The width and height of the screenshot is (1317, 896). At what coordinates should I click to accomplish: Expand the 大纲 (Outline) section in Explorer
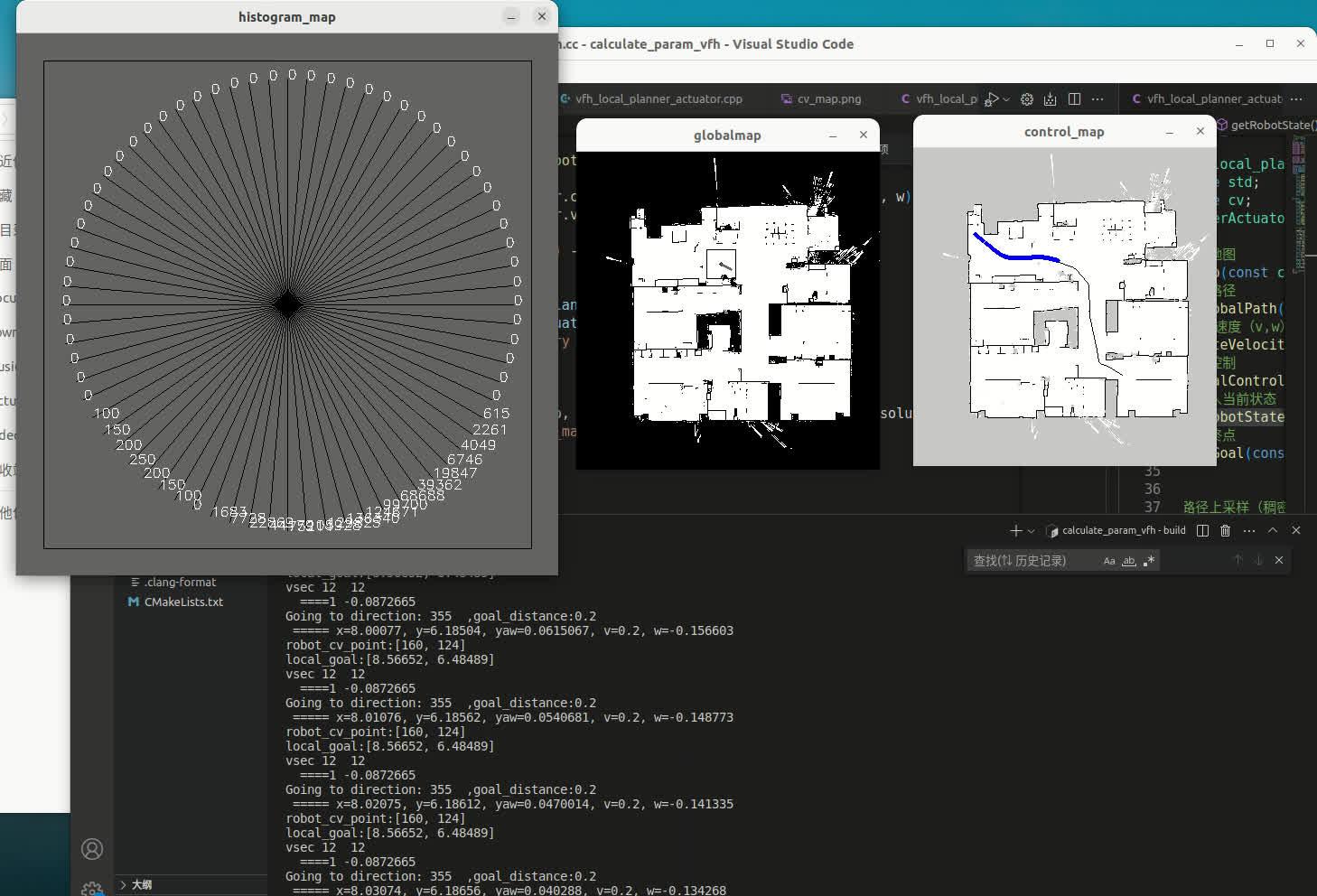tap(140, 884)
